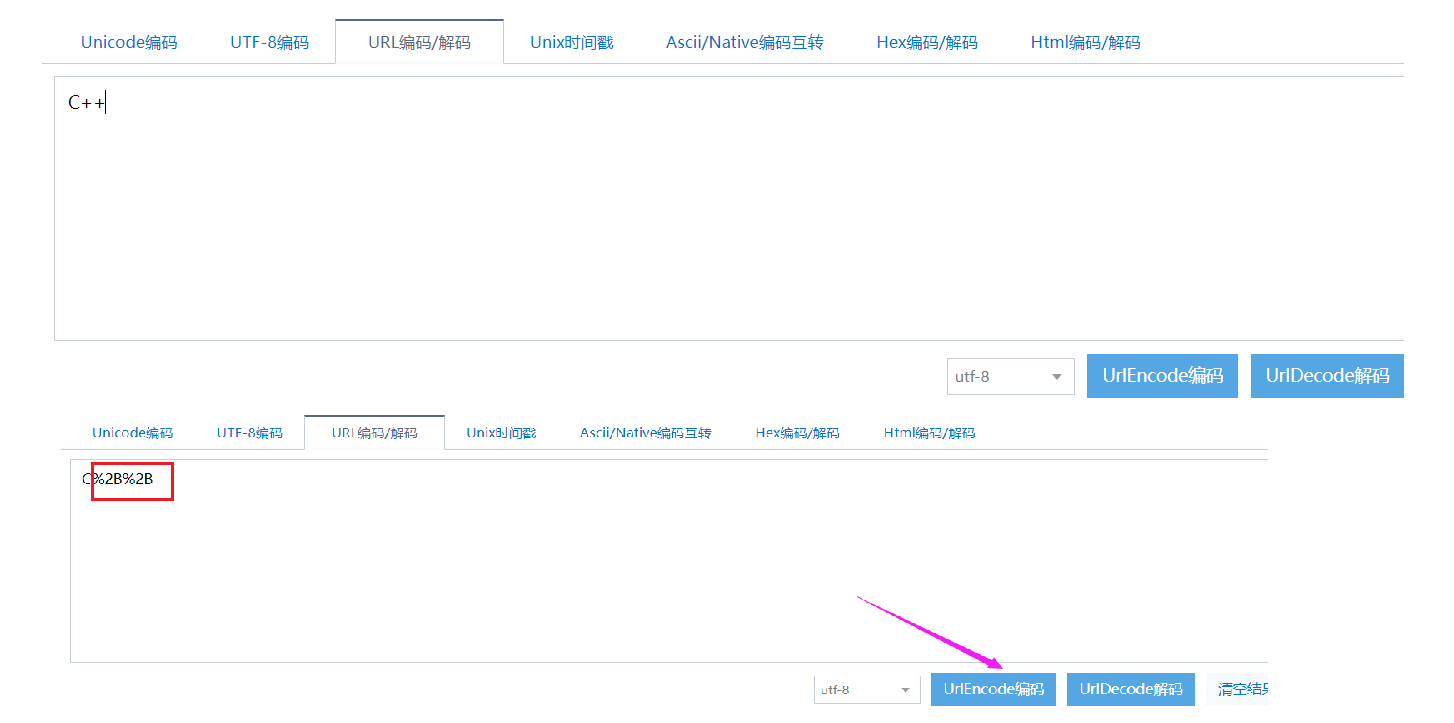
Task: Select the upper URL编码/解码 tab
Action: click(419, 42)
